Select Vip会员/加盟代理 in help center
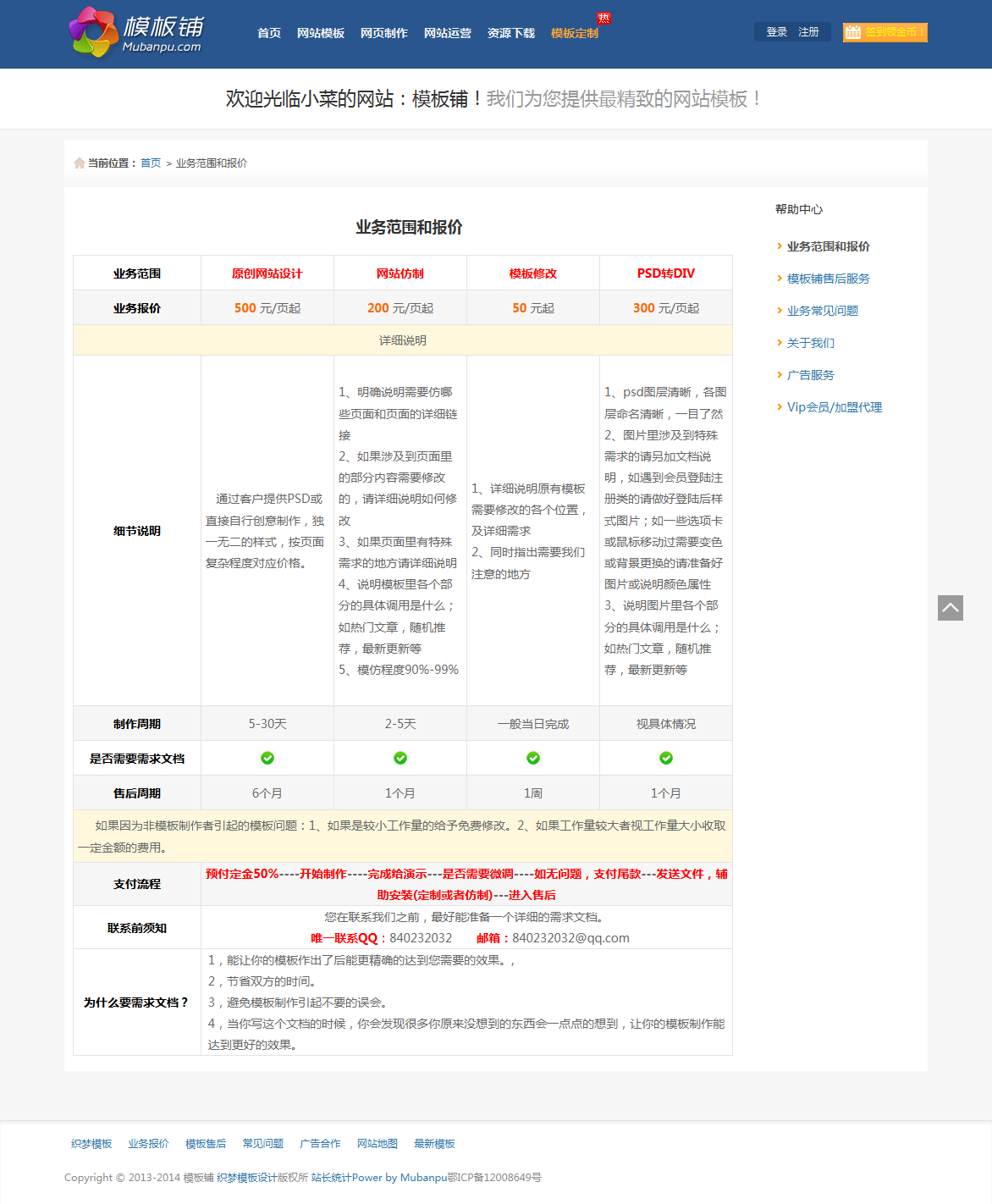 point(834,407)
